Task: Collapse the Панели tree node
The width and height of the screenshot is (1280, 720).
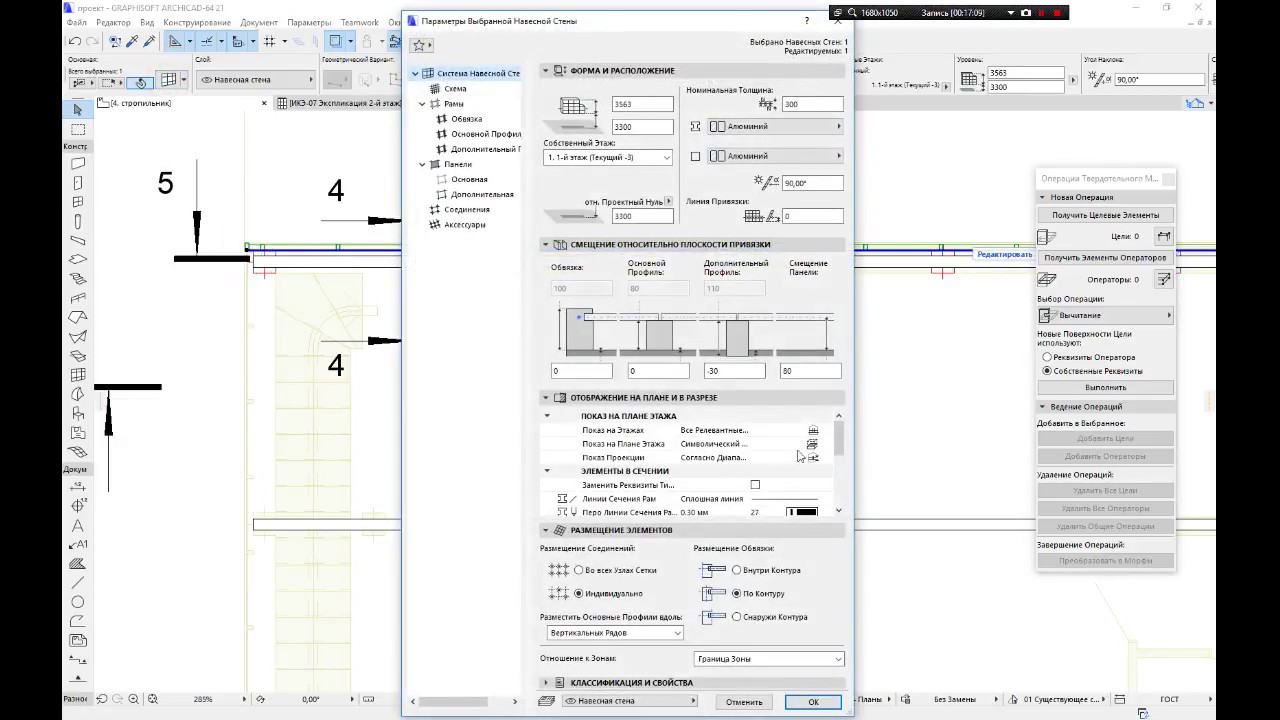Action: point(423,165)
